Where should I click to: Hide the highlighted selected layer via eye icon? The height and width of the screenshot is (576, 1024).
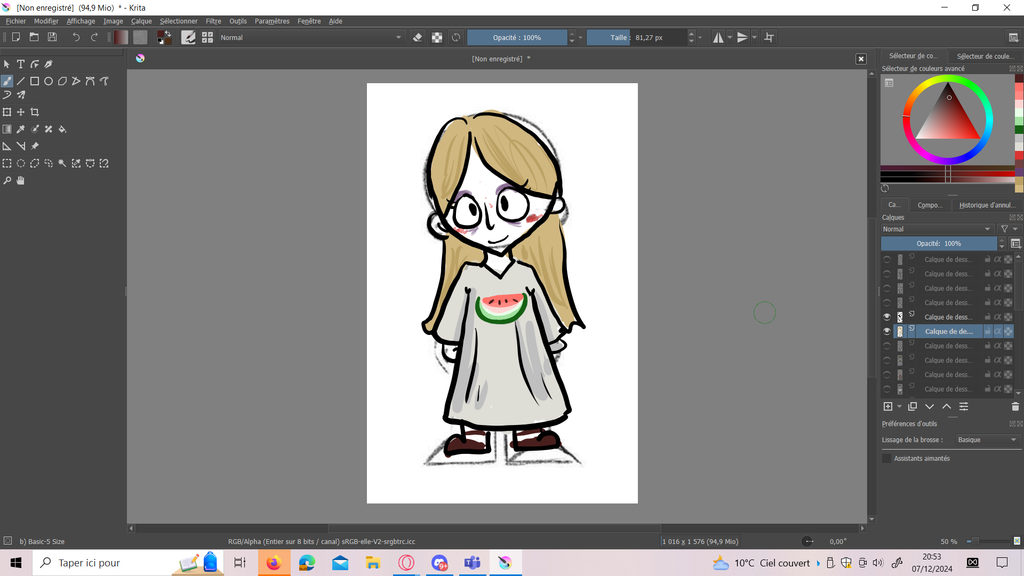tap(886, 331)
